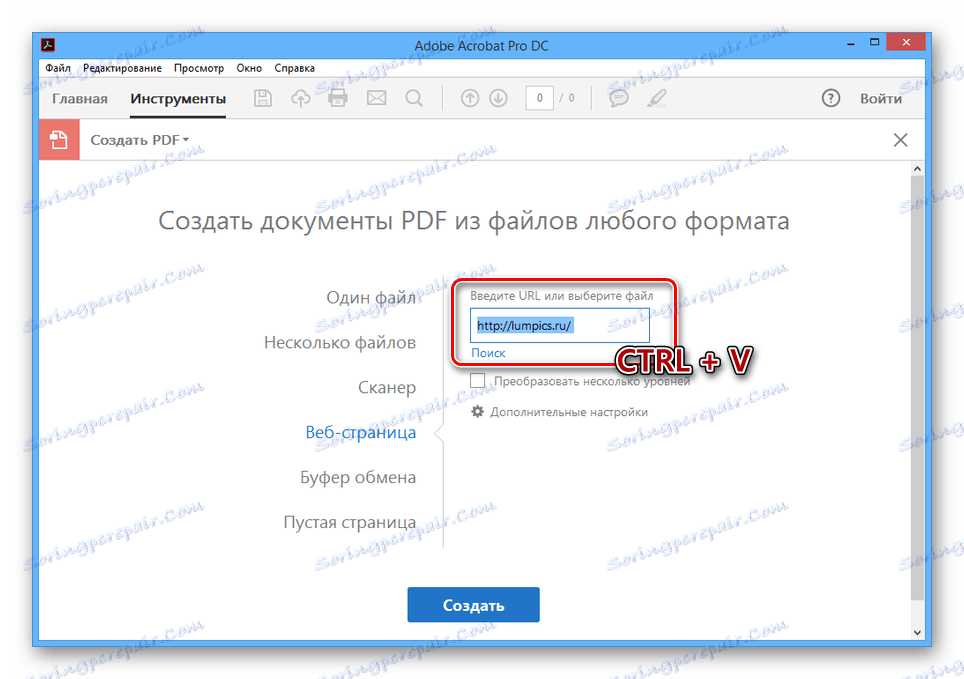The height and width of the screenshot is (679, 964).
Task: Click the previous page arrow icon
Action: (x=469, y=97)
